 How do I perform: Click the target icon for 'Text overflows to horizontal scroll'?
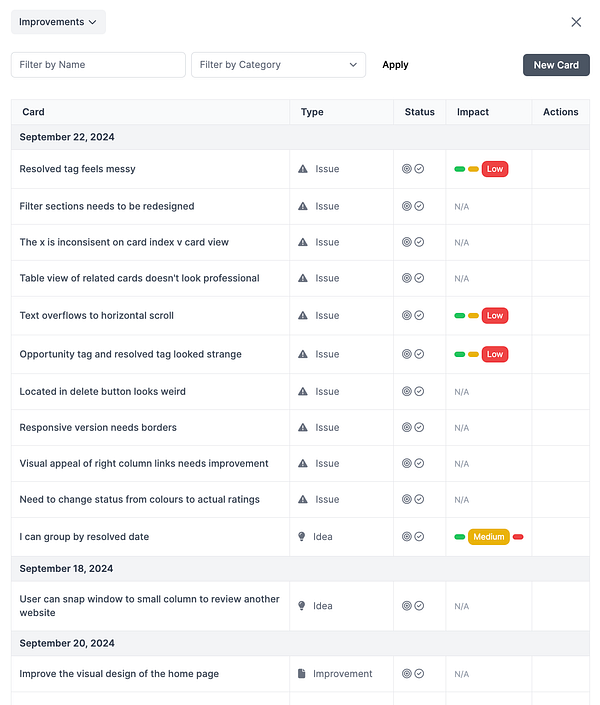tap(407, 316)
